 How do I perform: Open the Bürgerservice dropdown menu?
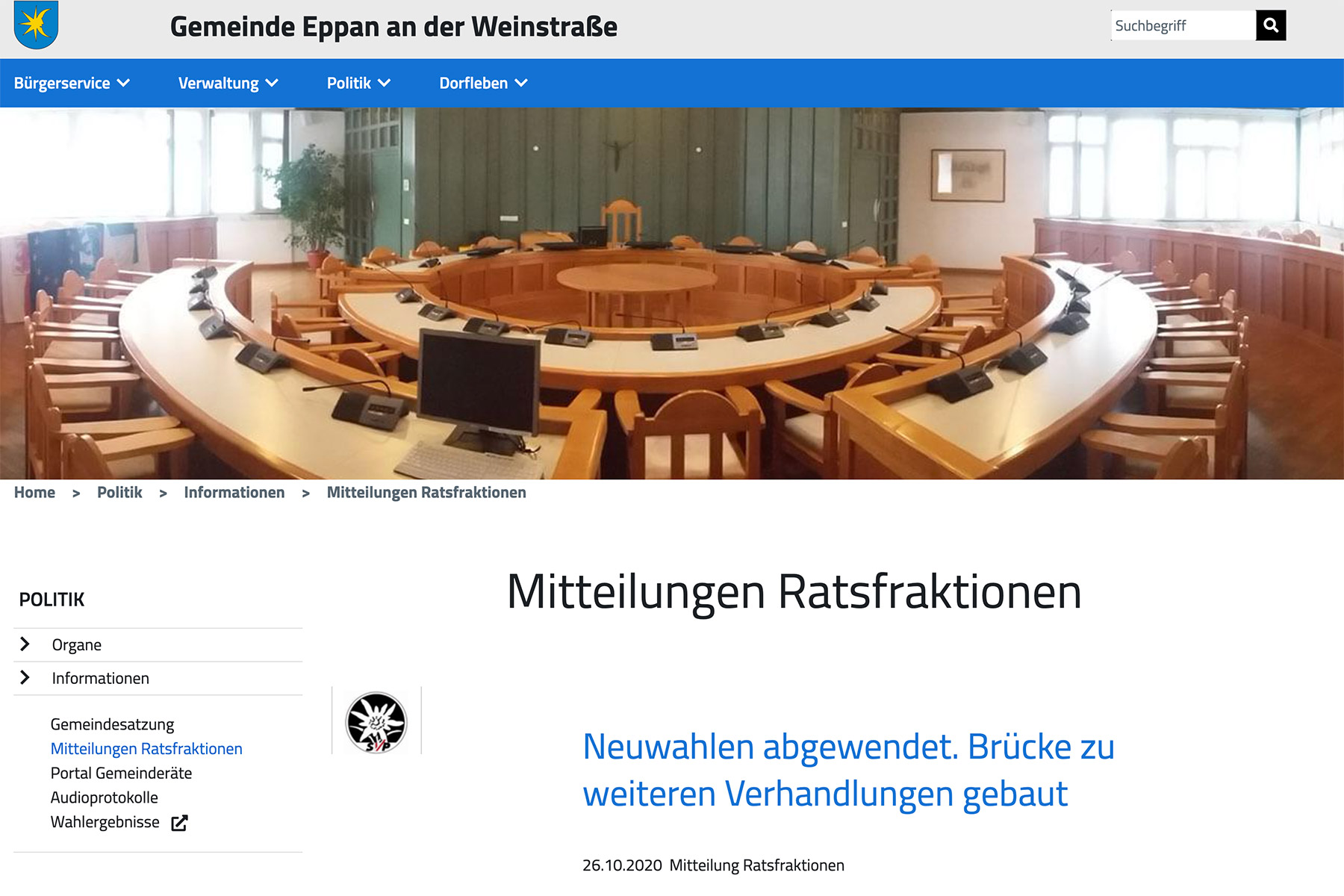coord(72,83)
